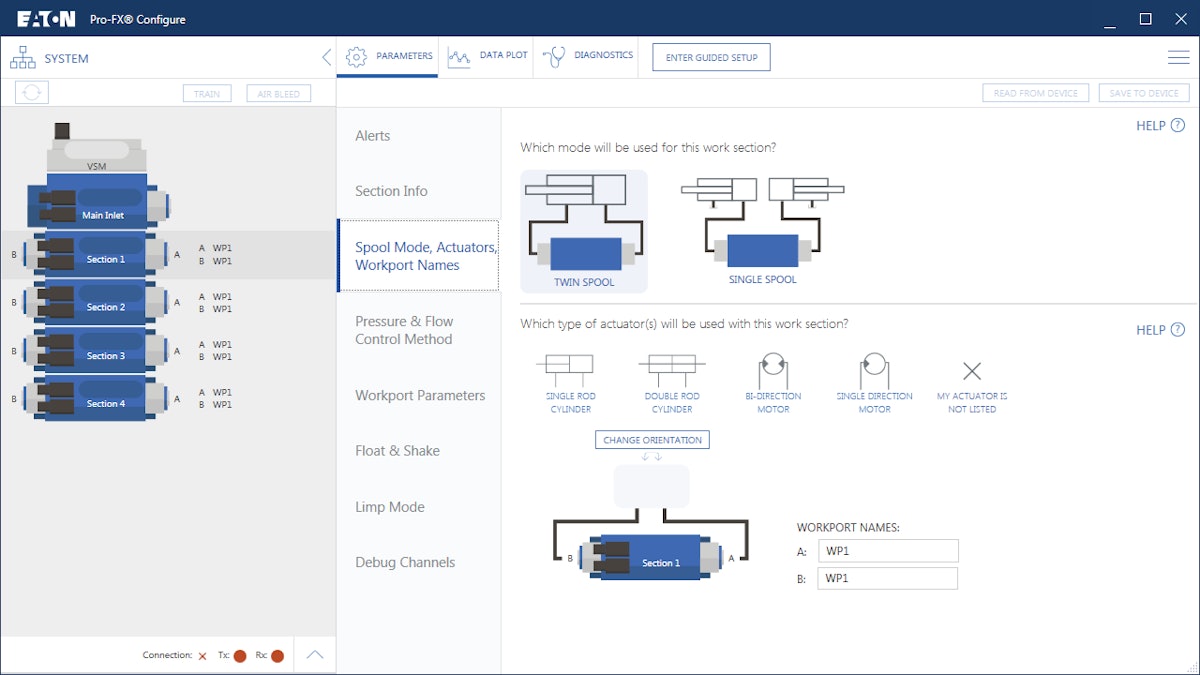Click the ENTER GUIDED SETUP button

(710, 57)
